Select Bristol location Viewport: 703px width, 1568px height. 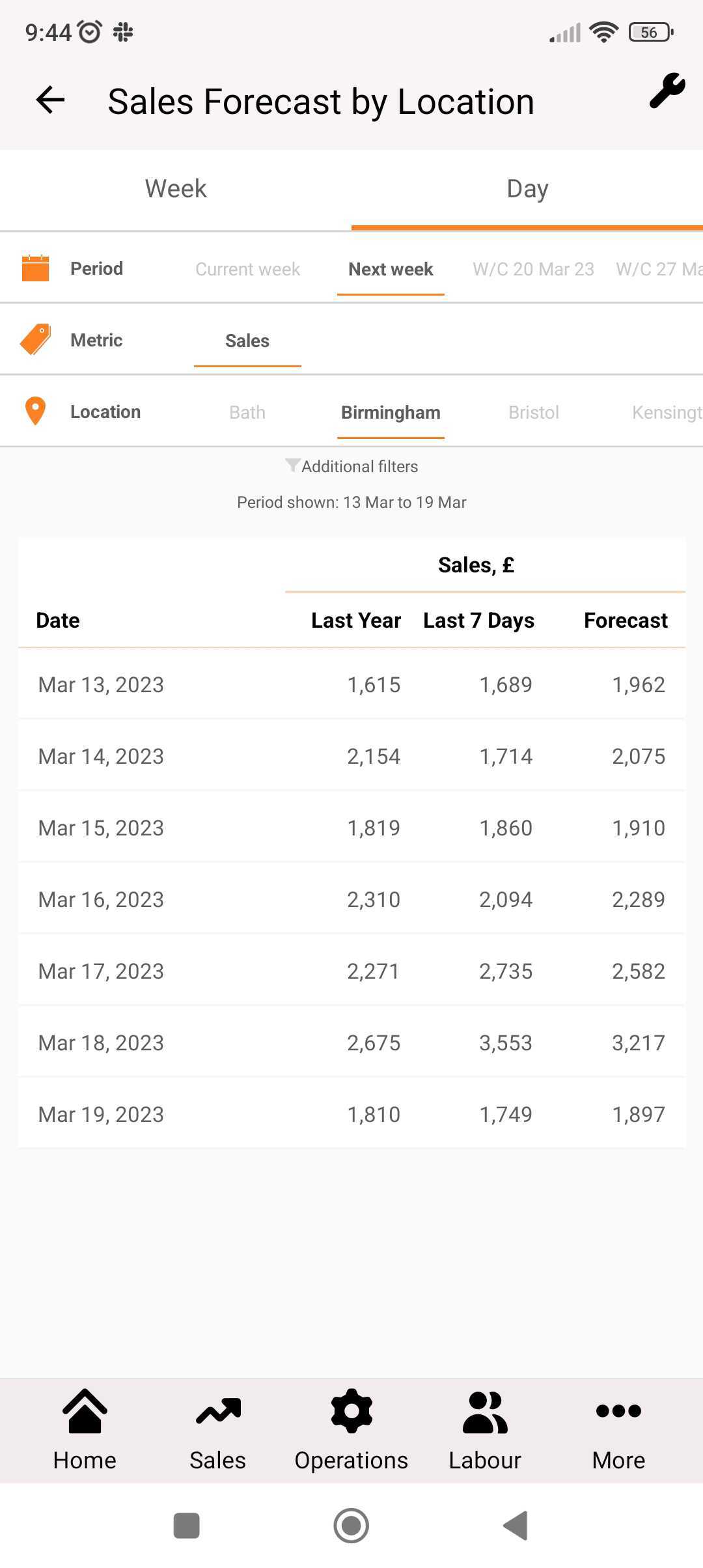pyautogui.click(x=534, y=412)
